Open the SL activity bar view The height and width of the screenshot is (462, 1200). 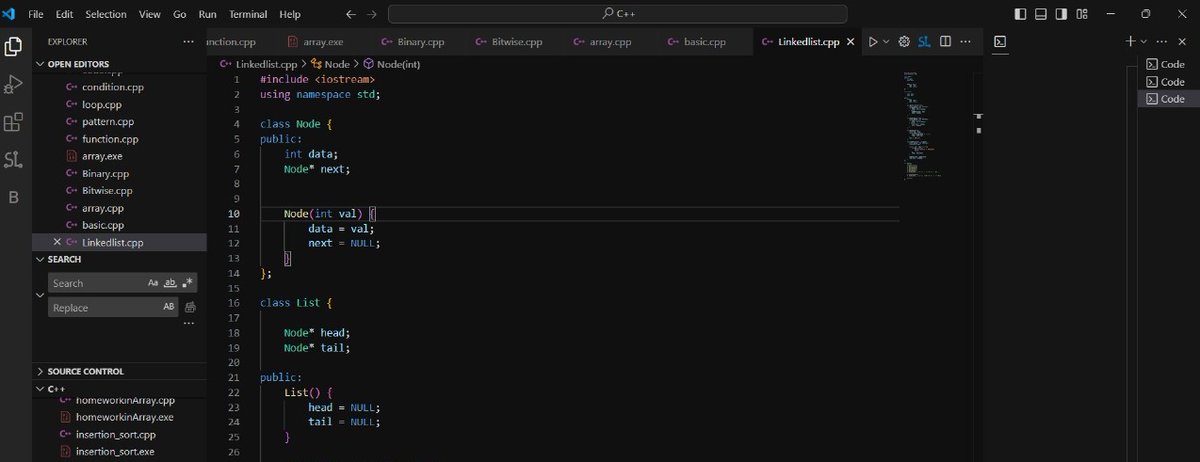pos(14,159)
